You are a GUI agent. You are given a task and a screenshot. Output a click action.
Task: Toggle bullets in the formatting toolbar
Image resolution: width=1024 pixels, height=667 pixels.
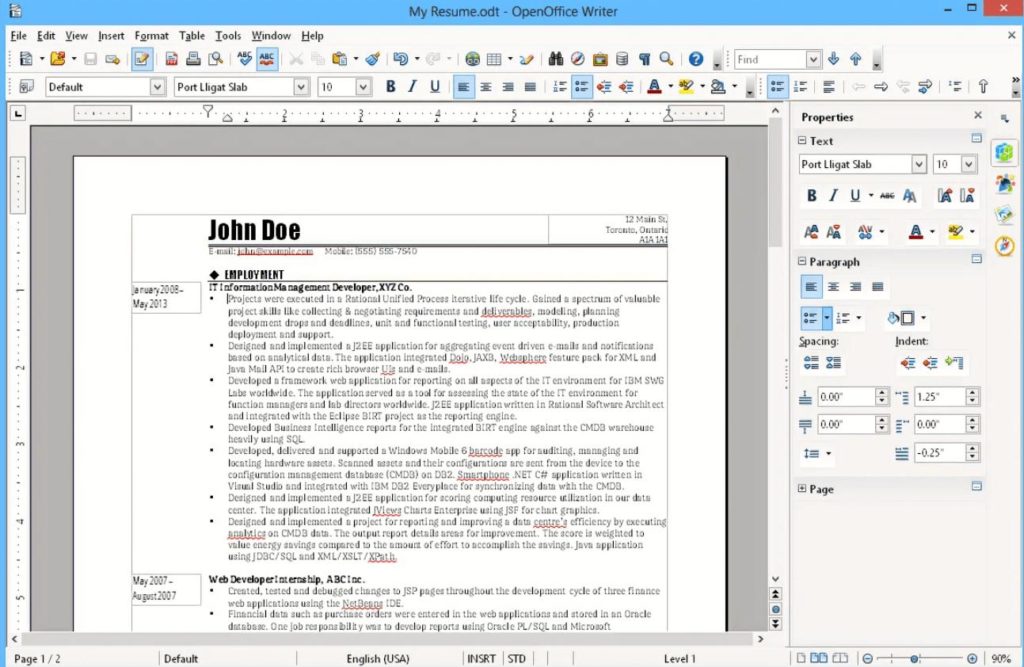(x=581, y=87)
